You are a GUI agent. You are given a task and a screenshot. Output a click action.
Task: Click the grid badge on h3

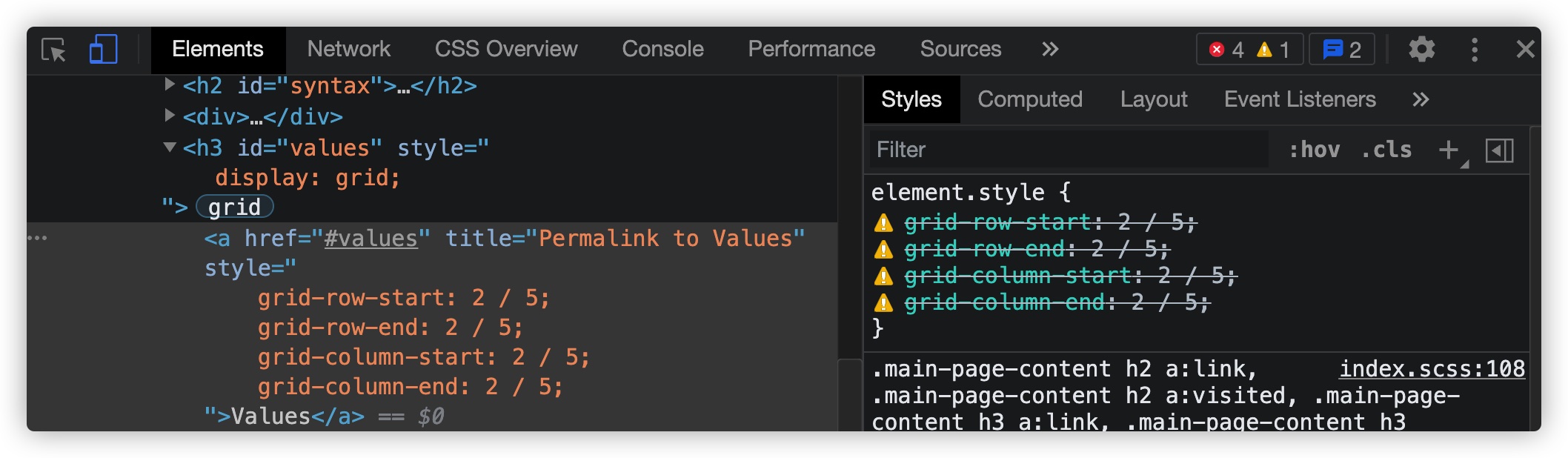click(235, 207)
